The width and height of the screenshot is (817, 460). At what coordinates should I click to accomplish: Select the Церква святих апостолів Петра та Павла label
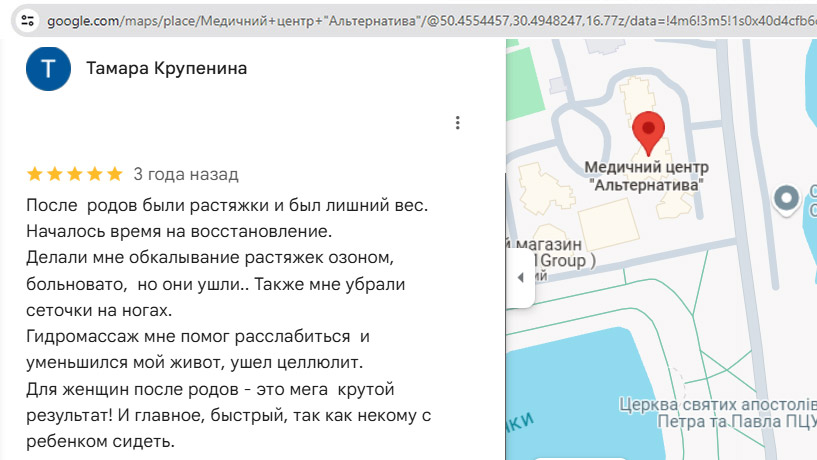pyautogui.click(x=713, y=413)
